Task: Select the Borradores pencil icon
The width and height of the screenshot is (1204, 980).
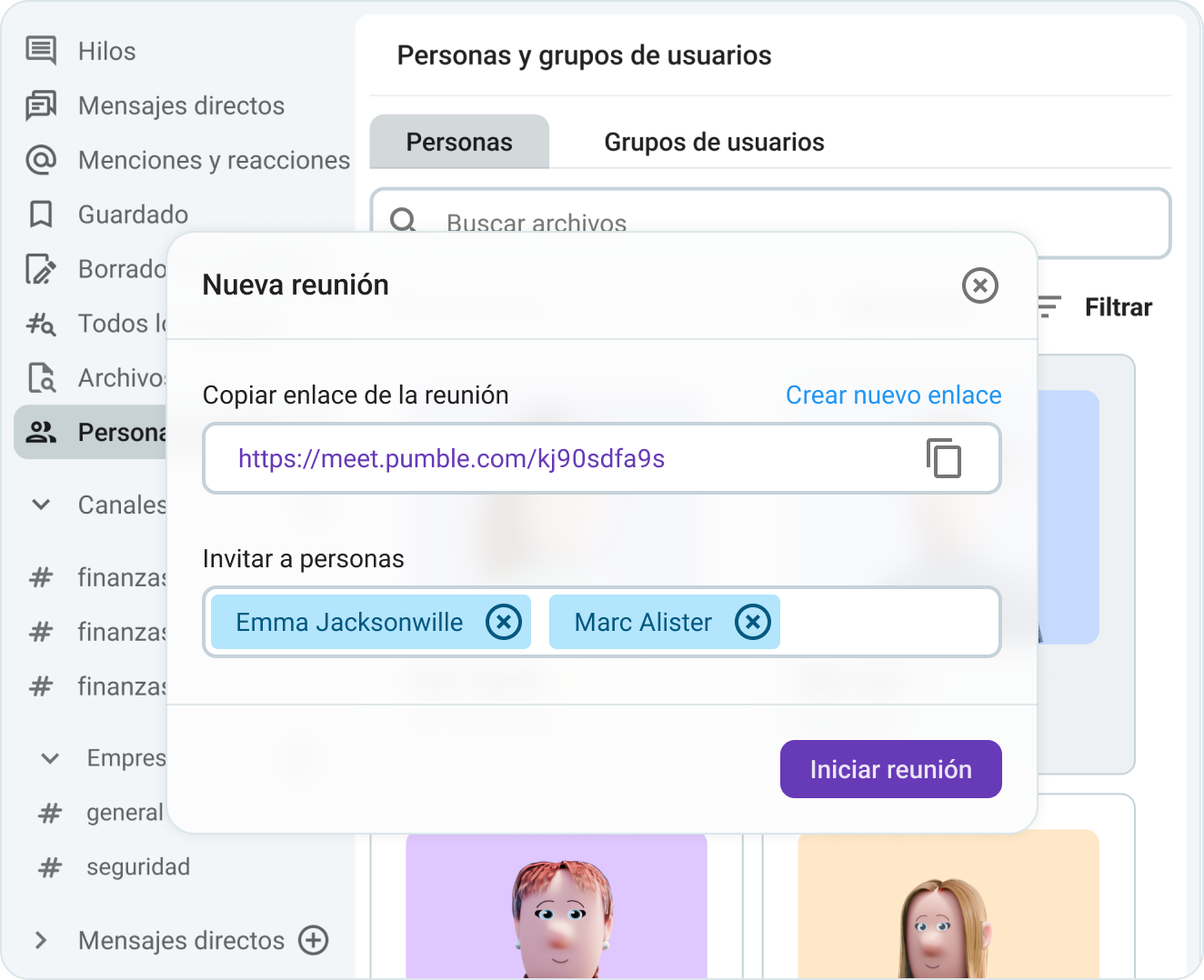Action: pyautogui.click(x=40, y=269)
